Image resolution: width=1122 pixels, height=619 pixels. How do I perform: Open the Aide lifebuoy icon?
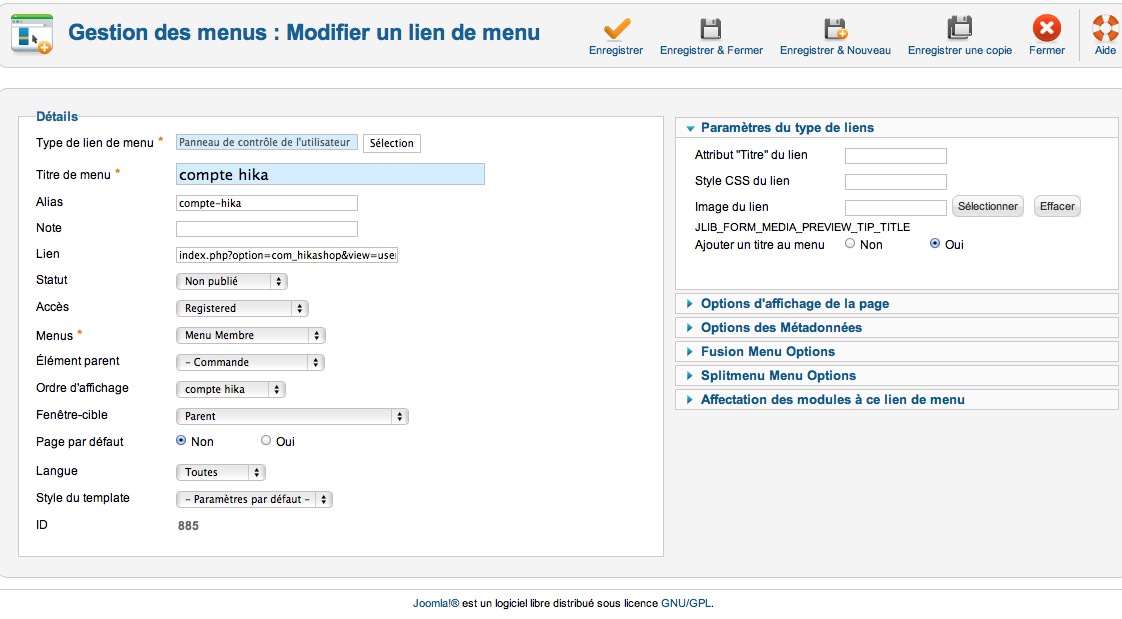pyautogui.click(x=1106, y=29)
